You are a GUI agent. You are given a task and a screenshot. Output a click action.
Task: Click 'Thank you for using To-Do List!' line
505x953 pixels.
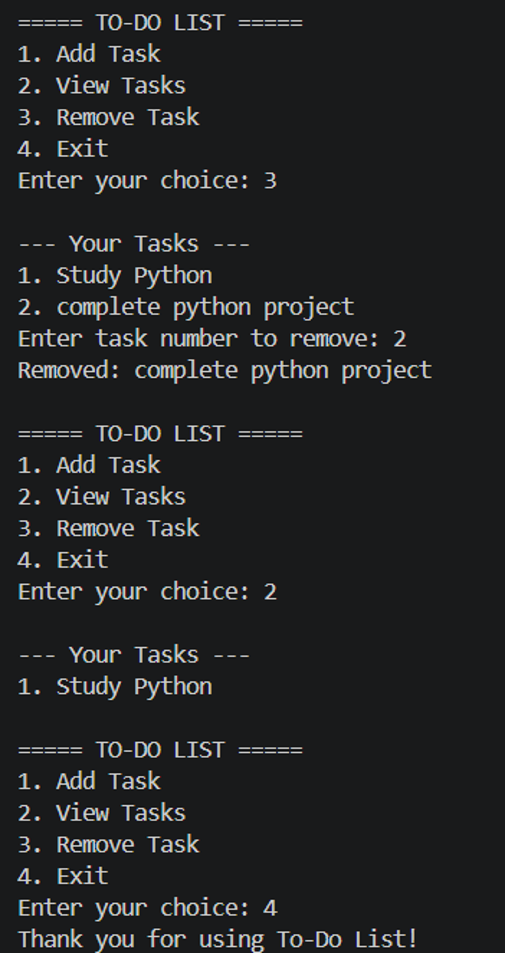click(218, 939)
